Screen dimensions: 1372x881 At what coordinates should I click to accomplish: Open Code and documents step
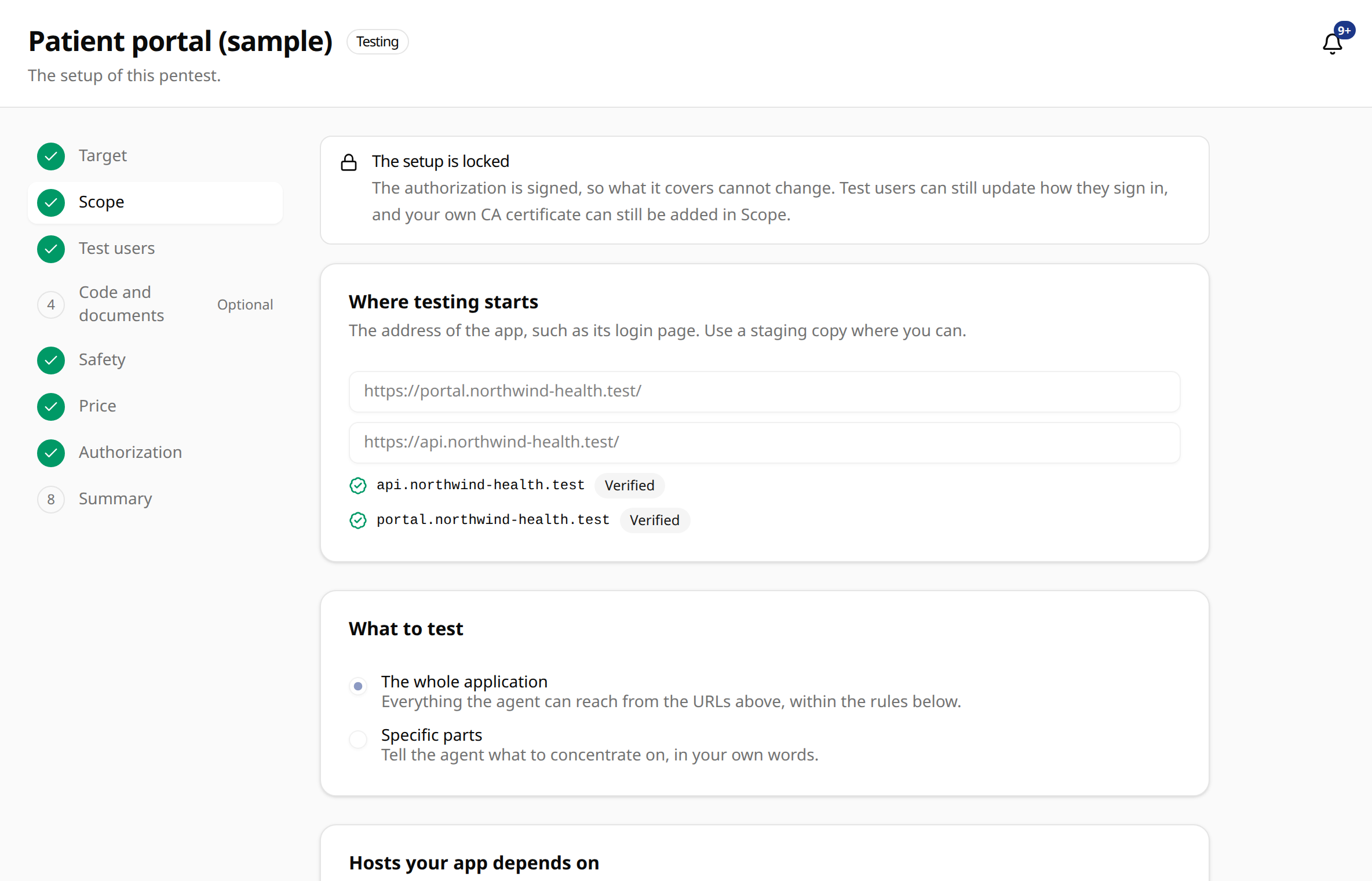(155, 304)
